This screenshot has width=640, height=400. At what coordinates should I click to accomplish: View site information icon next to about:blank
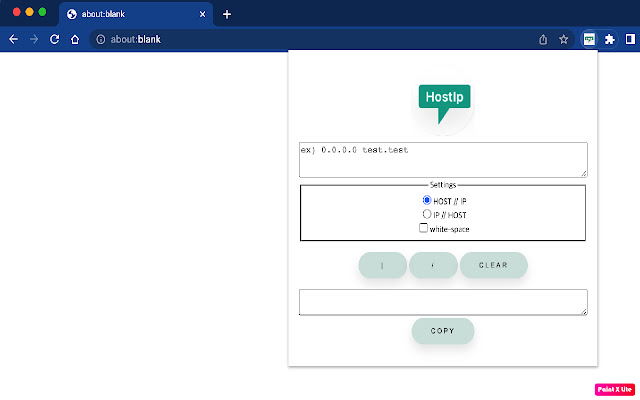point(100,39)
